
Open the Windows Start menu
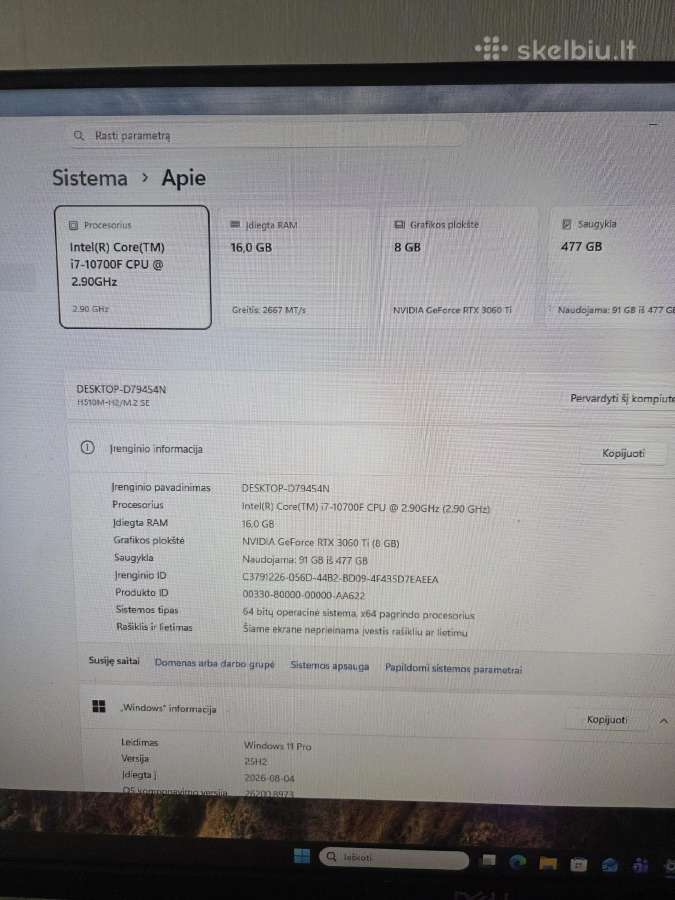[x=302, y=856]
